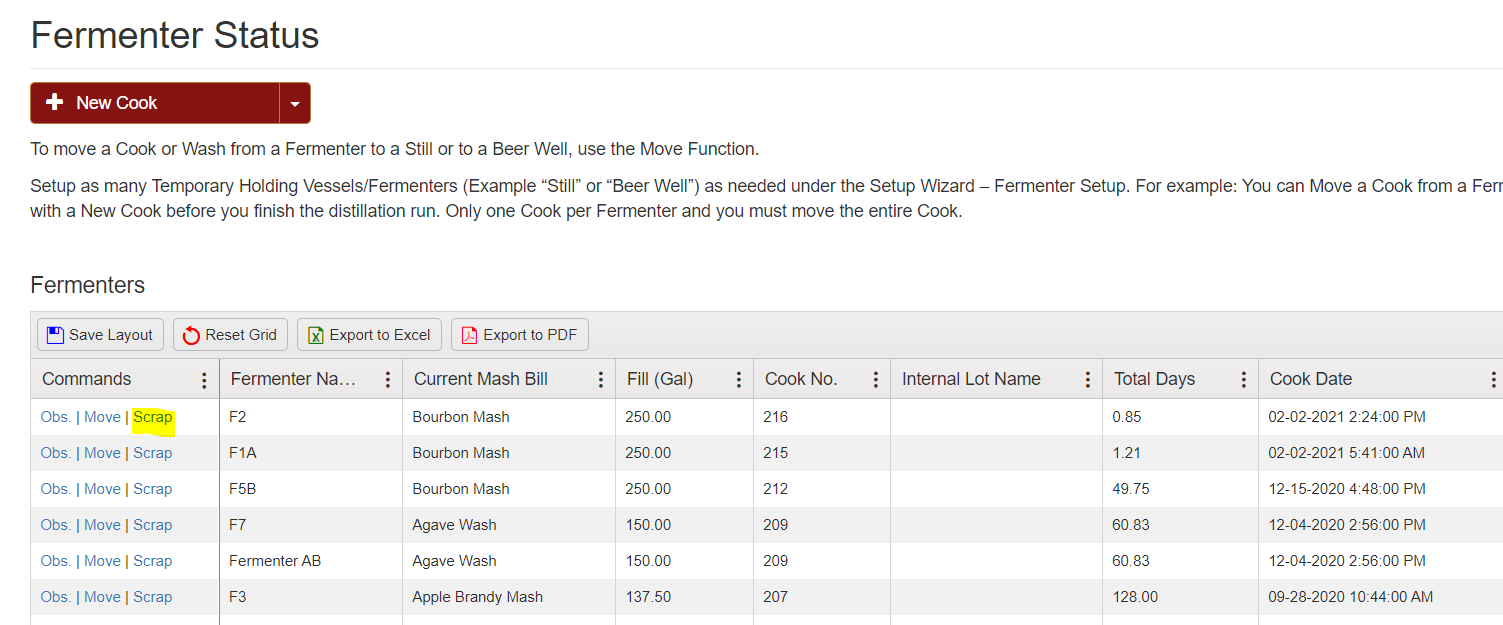1503x625 pixels.
Task: Sort by the Total Days header
Action: (x=1154, y=379)
